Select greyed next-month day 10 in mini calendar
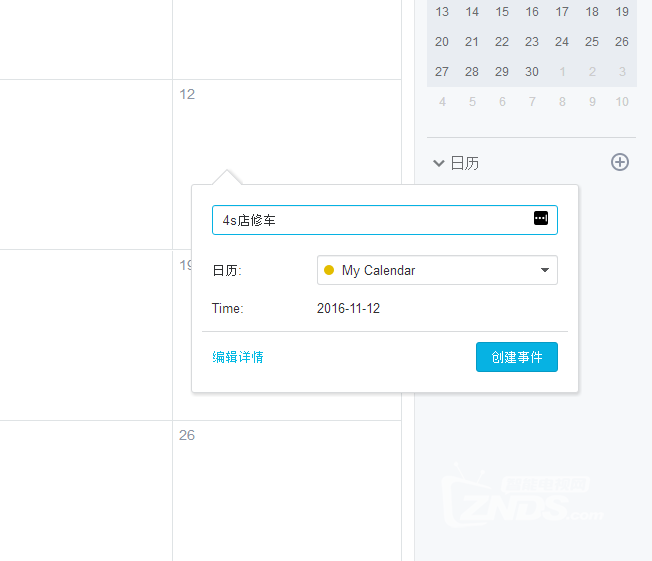Screen dimensions: 652x561 pos(622,101)
